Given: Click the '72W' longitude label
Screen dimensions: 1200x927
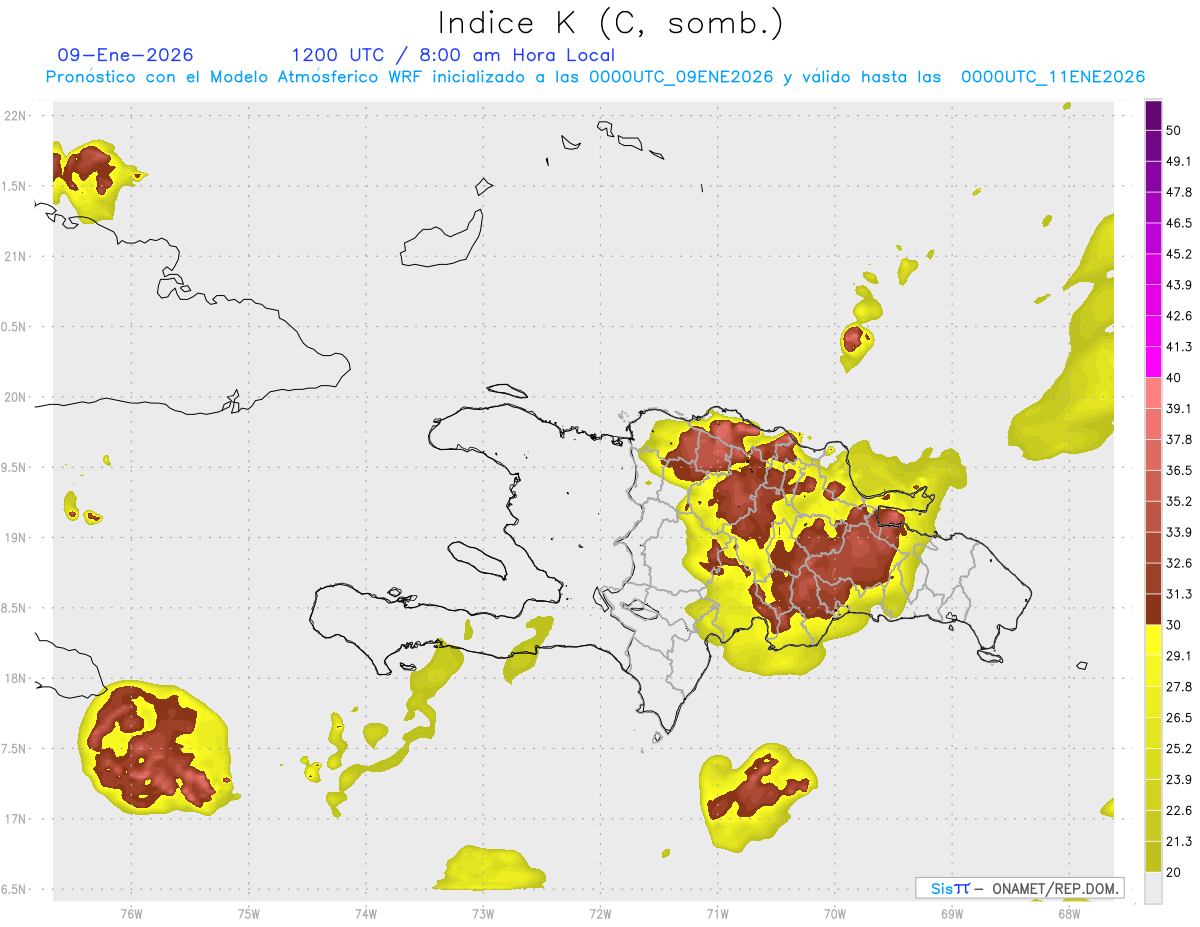Looking at the screenshot, I should click(600, 914).
